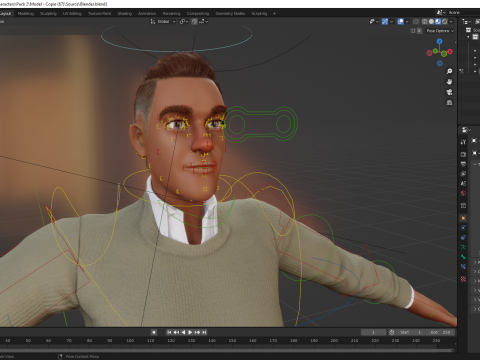Click the negative Z axis on gizmo
This screenshot has height=360, width=480.
coord(440,63)
